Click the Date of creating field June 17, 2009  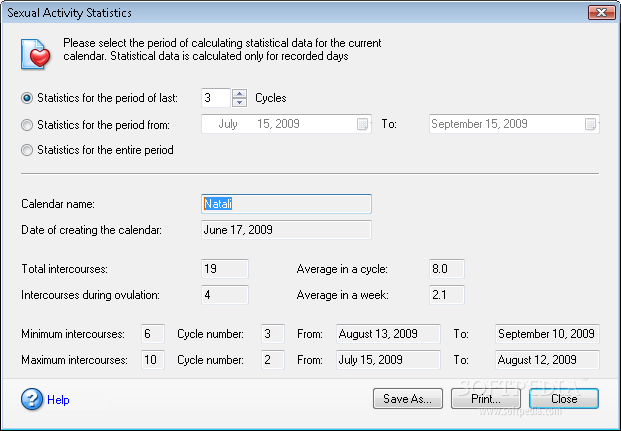point(286,230)
